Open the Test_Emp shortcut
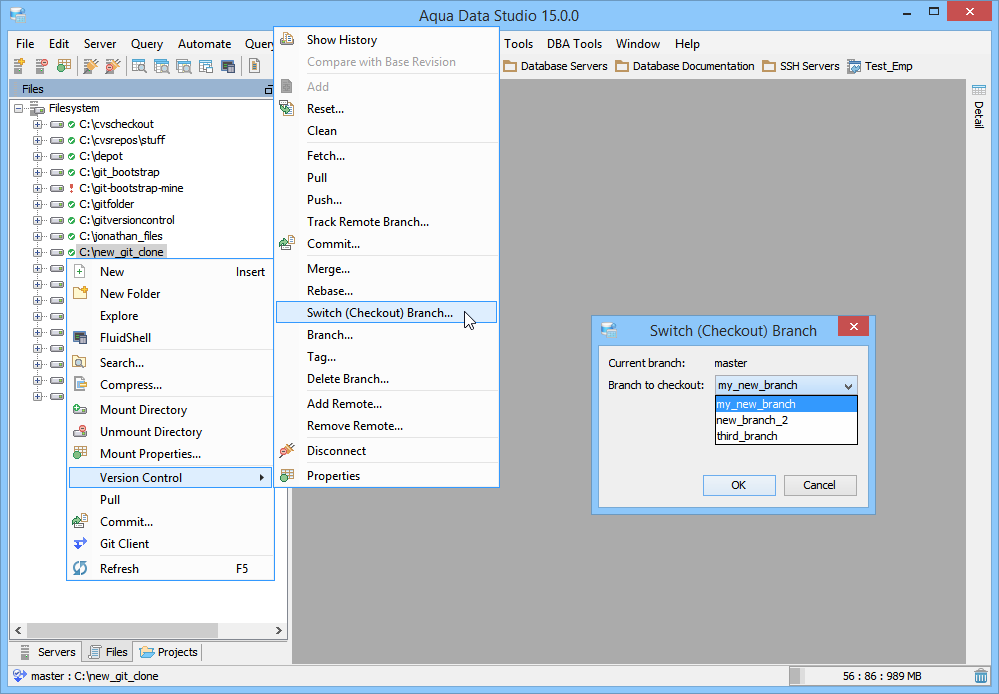Image resolution: width=999 pixels, height=694 pixels. 880,66
